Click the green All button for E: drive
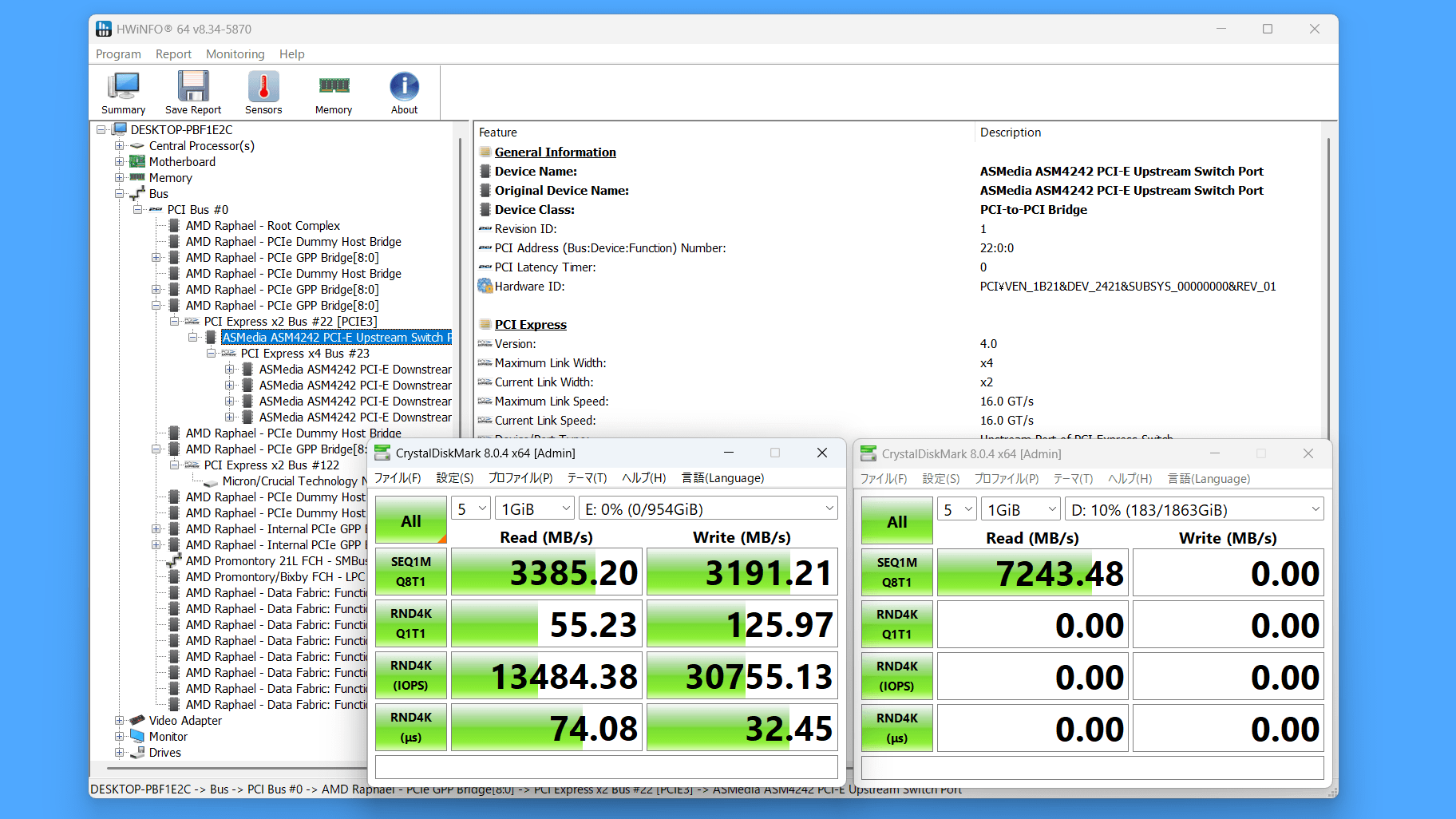1456x819 pixels. point(410,520)
